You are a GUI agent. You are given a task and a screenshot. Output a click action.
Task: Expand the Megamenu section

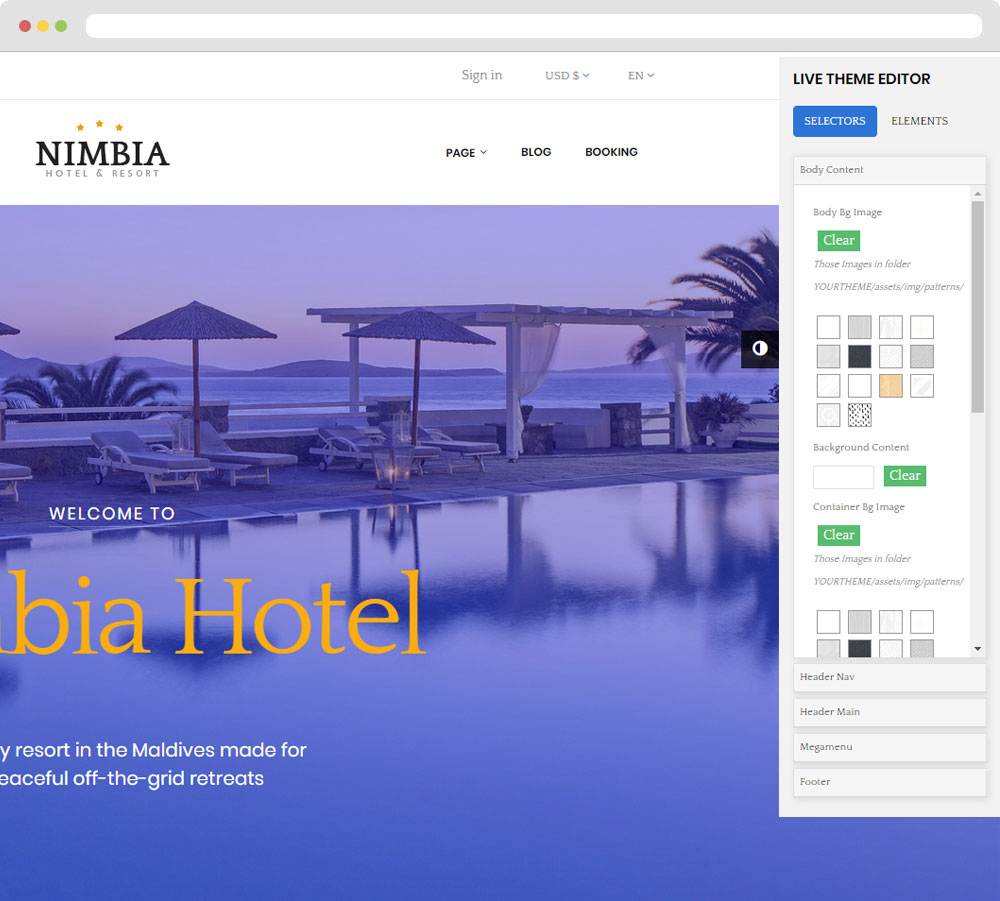889,747
